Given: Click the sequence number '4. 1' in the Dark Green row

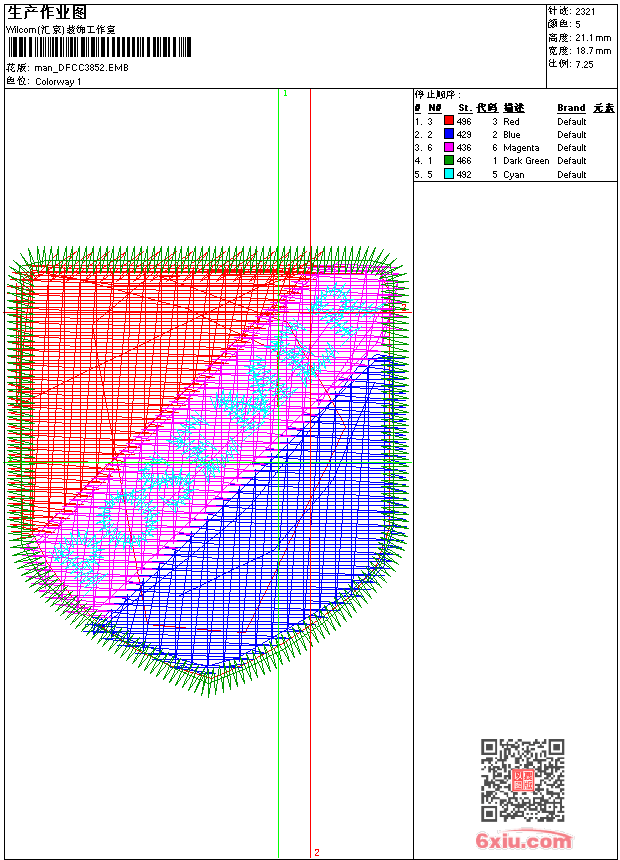Looking at the screenshot, I should 424,161.
